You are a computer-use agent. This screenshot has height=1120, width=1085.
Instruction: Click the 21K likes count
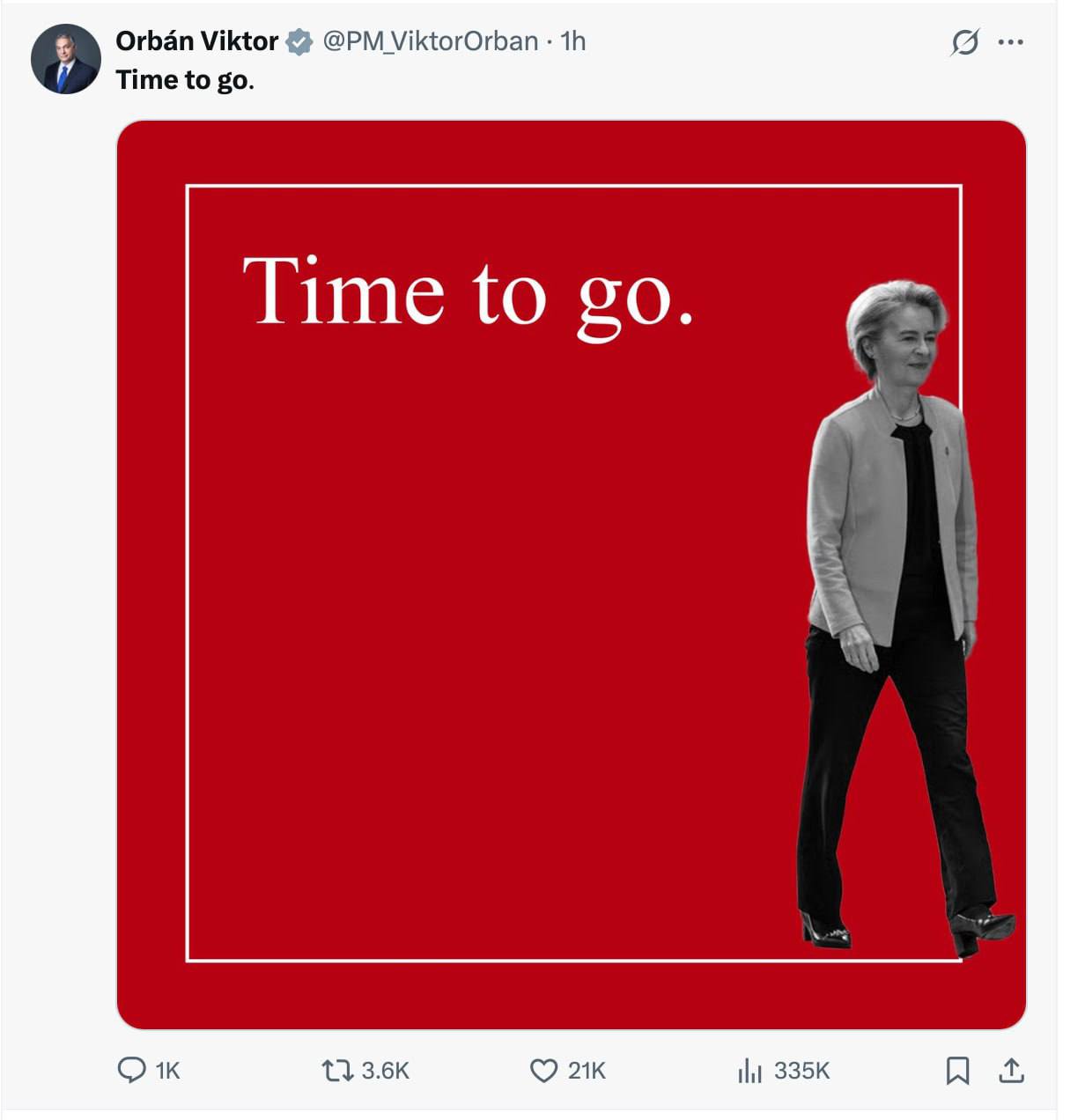click(587, 1071)
